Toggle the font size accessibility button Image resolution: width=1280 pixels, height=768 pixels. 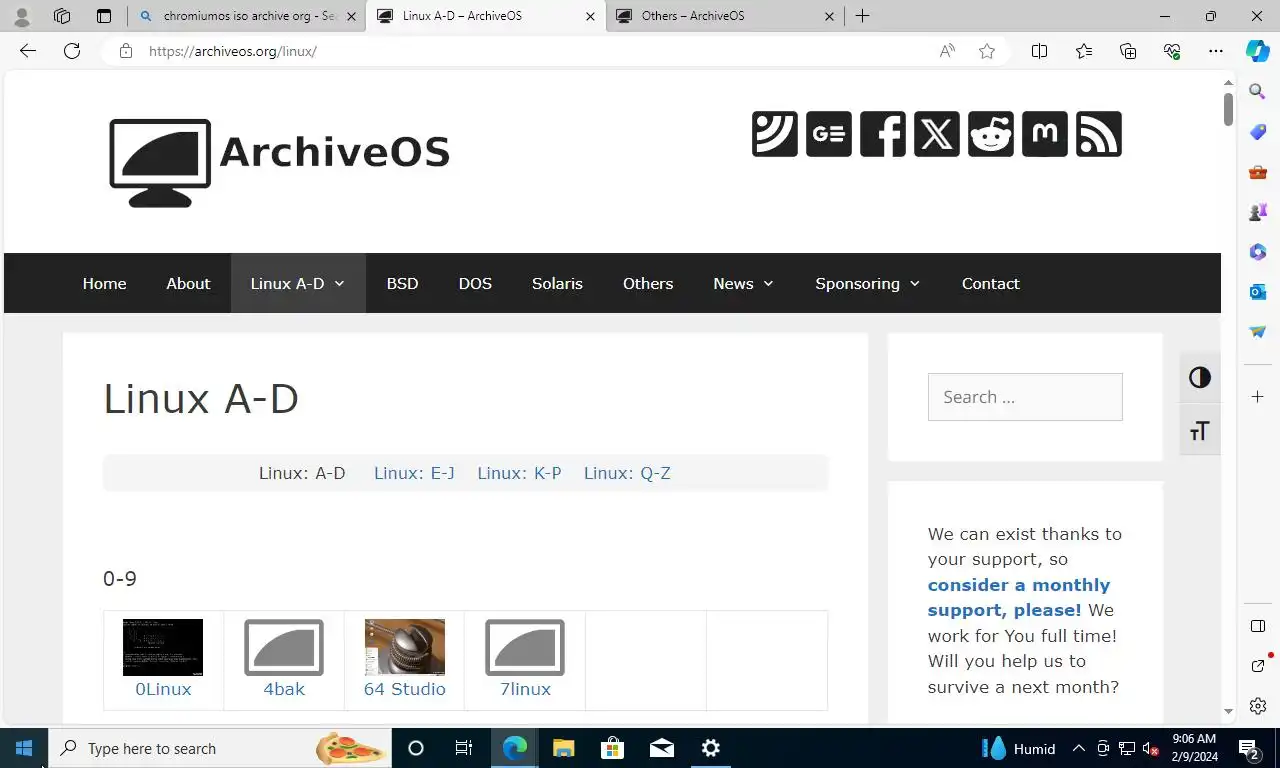(1200, 431)
